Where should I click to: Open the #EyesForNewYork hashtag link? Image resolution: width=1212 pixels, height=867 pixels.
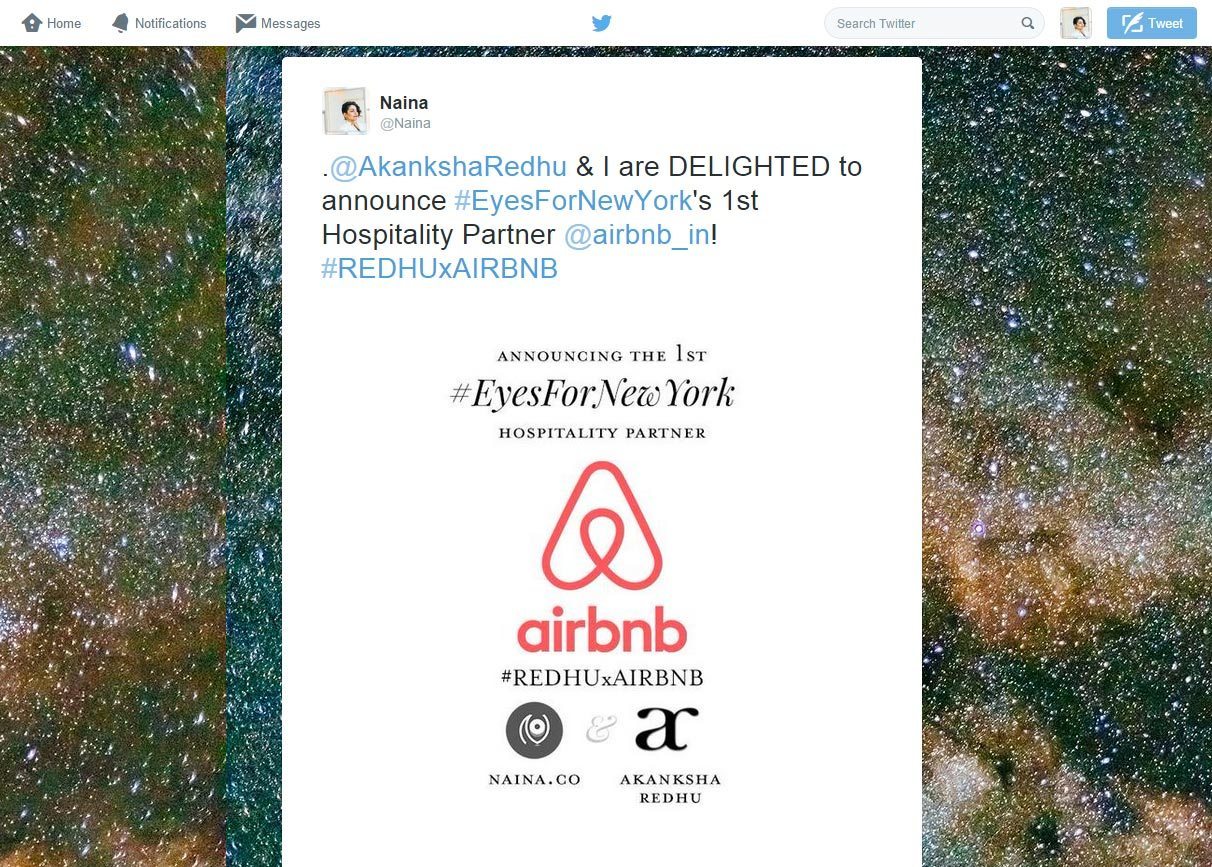[x=573, y=200]
